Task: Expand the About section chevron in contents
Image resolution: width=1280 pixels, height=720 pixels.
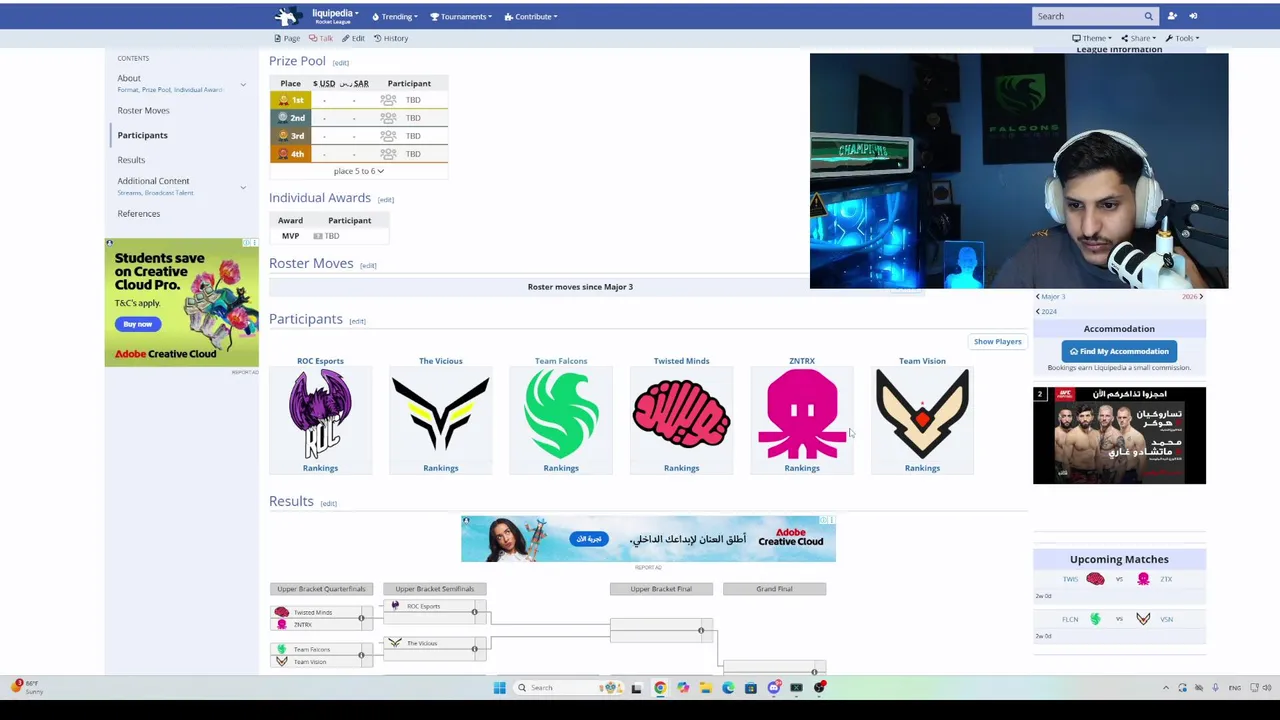Action: [242, 84]
